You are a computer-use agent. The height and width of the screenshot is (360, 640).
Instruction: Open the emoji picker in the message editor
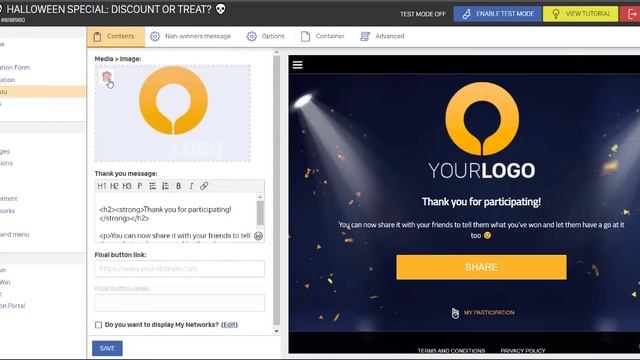(x=258, y=236)
